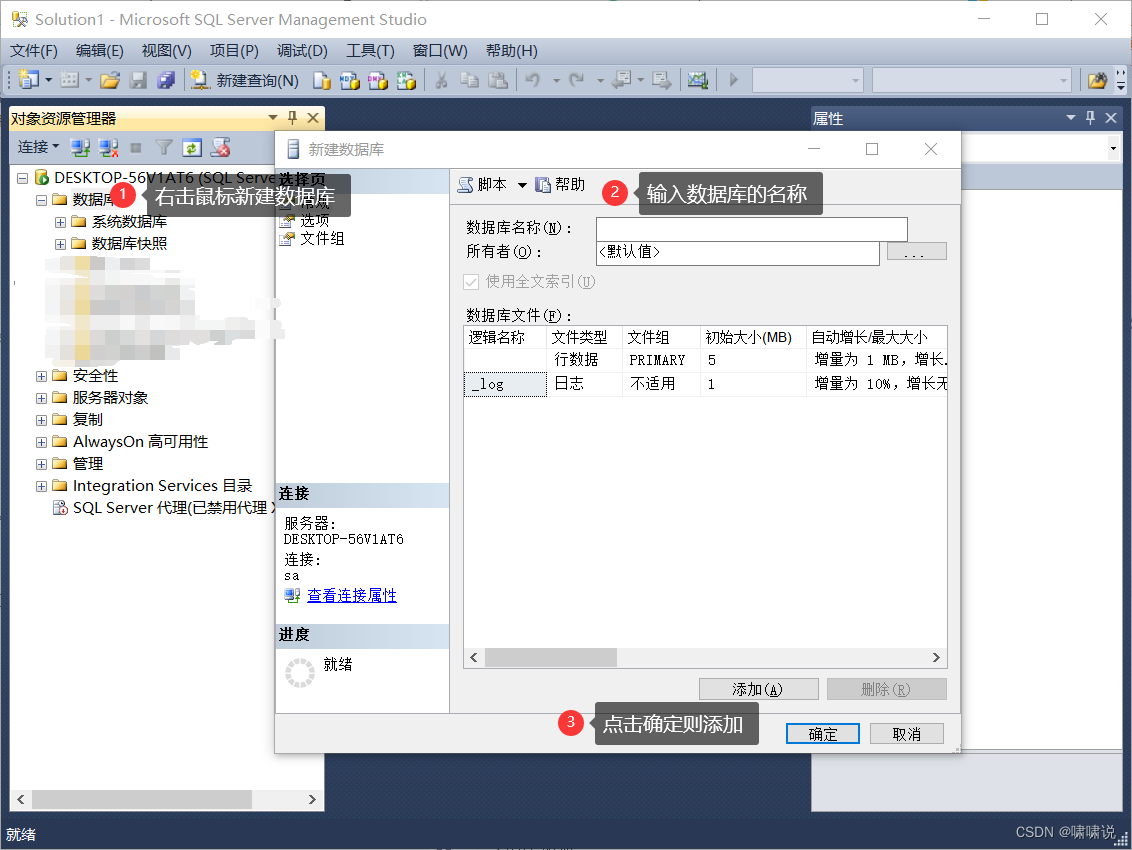Open the 连接 dropdown in Object Explorer
Viewport: 1132px width, 850px height.
coord(37,147)
